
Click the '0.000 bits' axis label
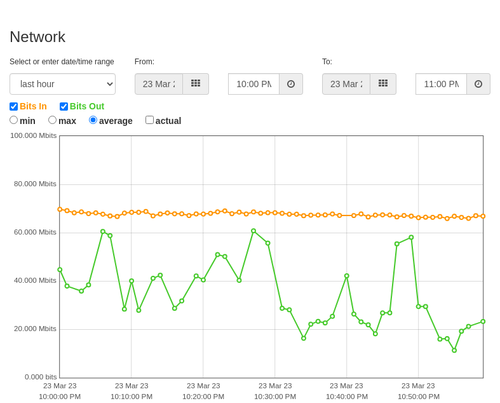(x=41, y=377)
